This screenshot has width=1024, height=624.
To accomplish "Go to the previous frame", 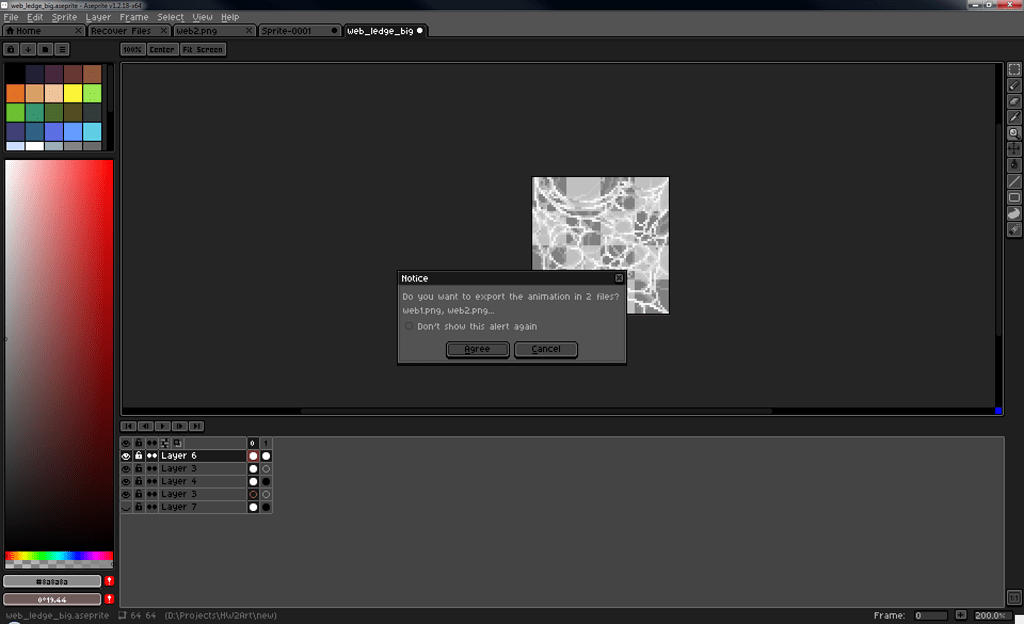I will 146,426.
